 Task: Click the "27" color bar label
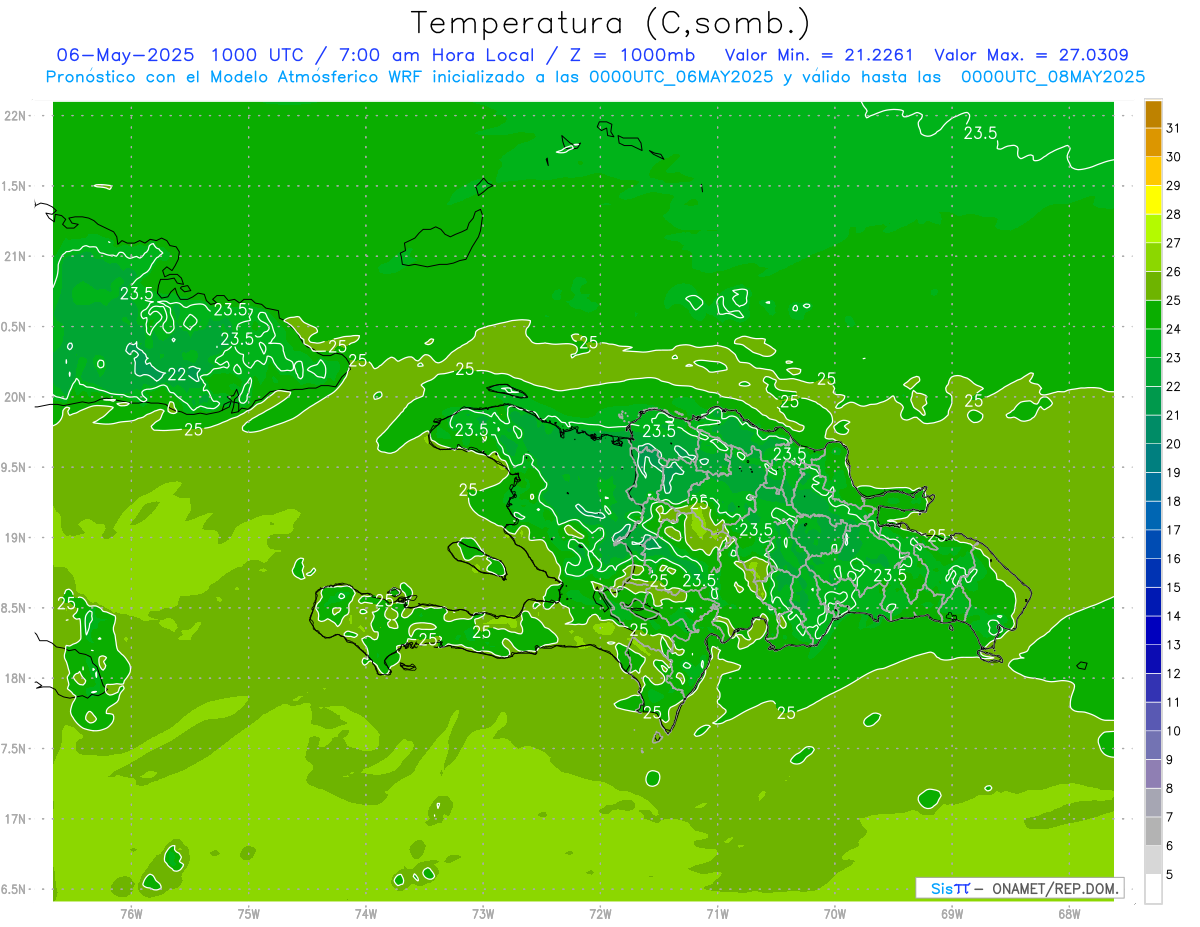tap(1174, 243)
